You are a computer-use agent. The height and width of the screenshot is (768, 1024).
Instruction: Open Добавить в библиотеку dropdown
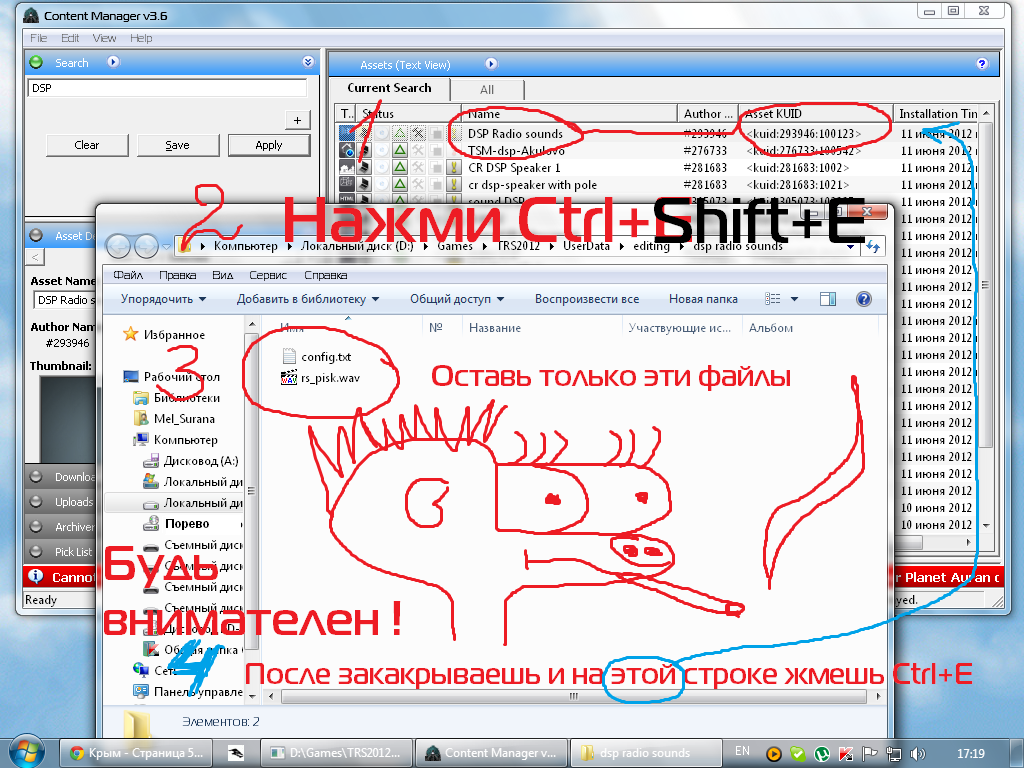308,299
